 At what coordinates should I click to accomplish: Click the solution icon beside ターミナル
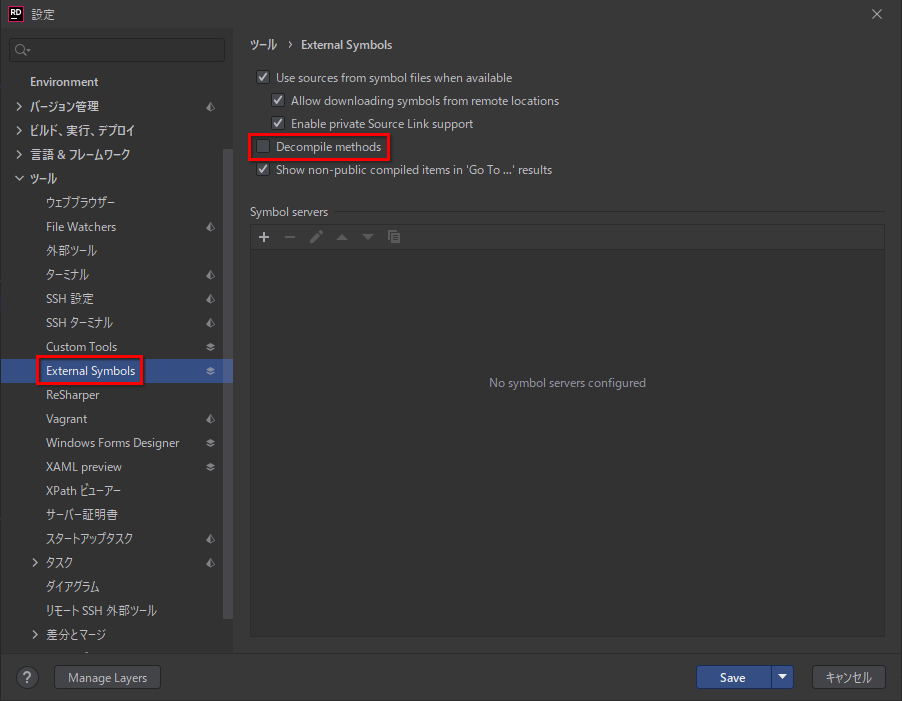click(211, 275)
